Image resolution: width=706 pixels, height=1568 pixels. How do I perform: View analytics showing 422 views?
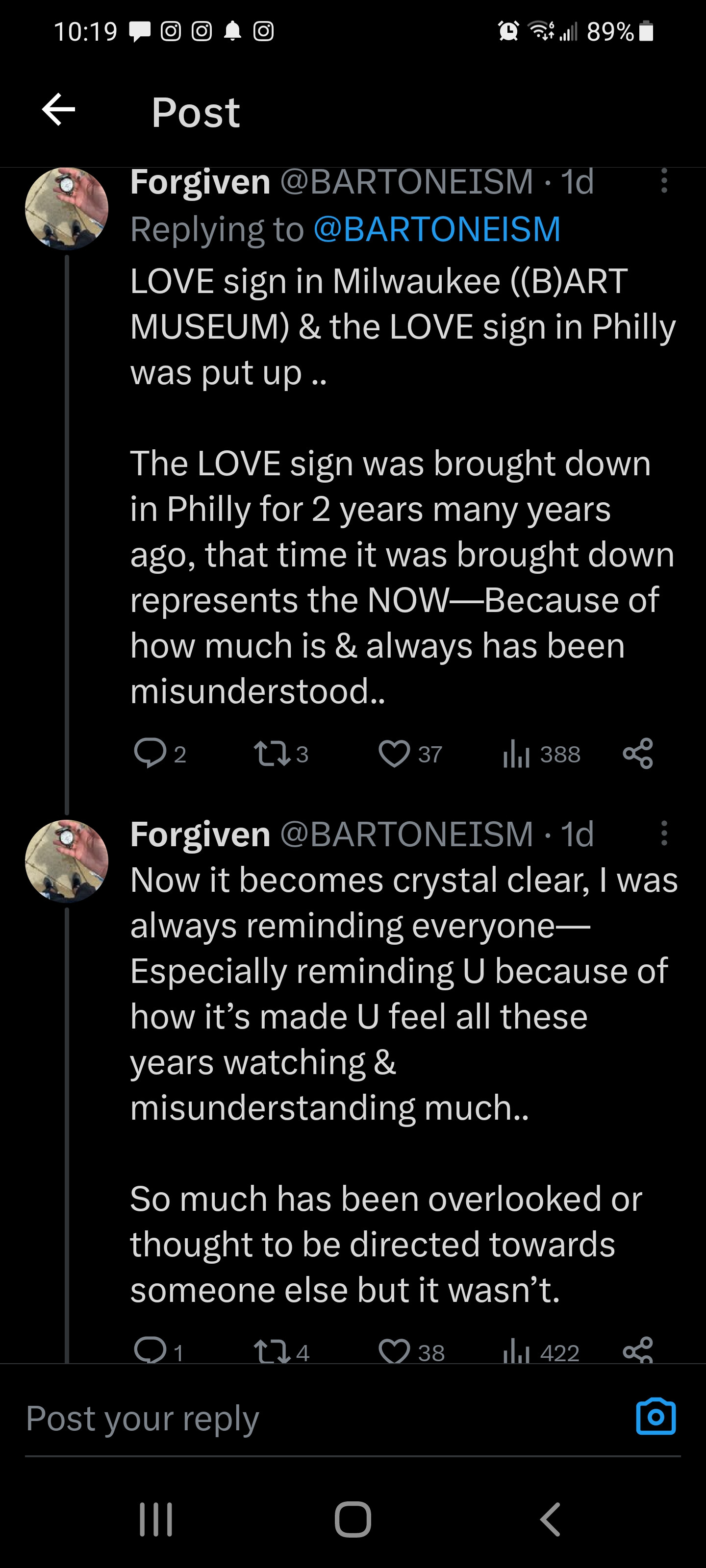pyautogui.click(x=516, y=1352)
